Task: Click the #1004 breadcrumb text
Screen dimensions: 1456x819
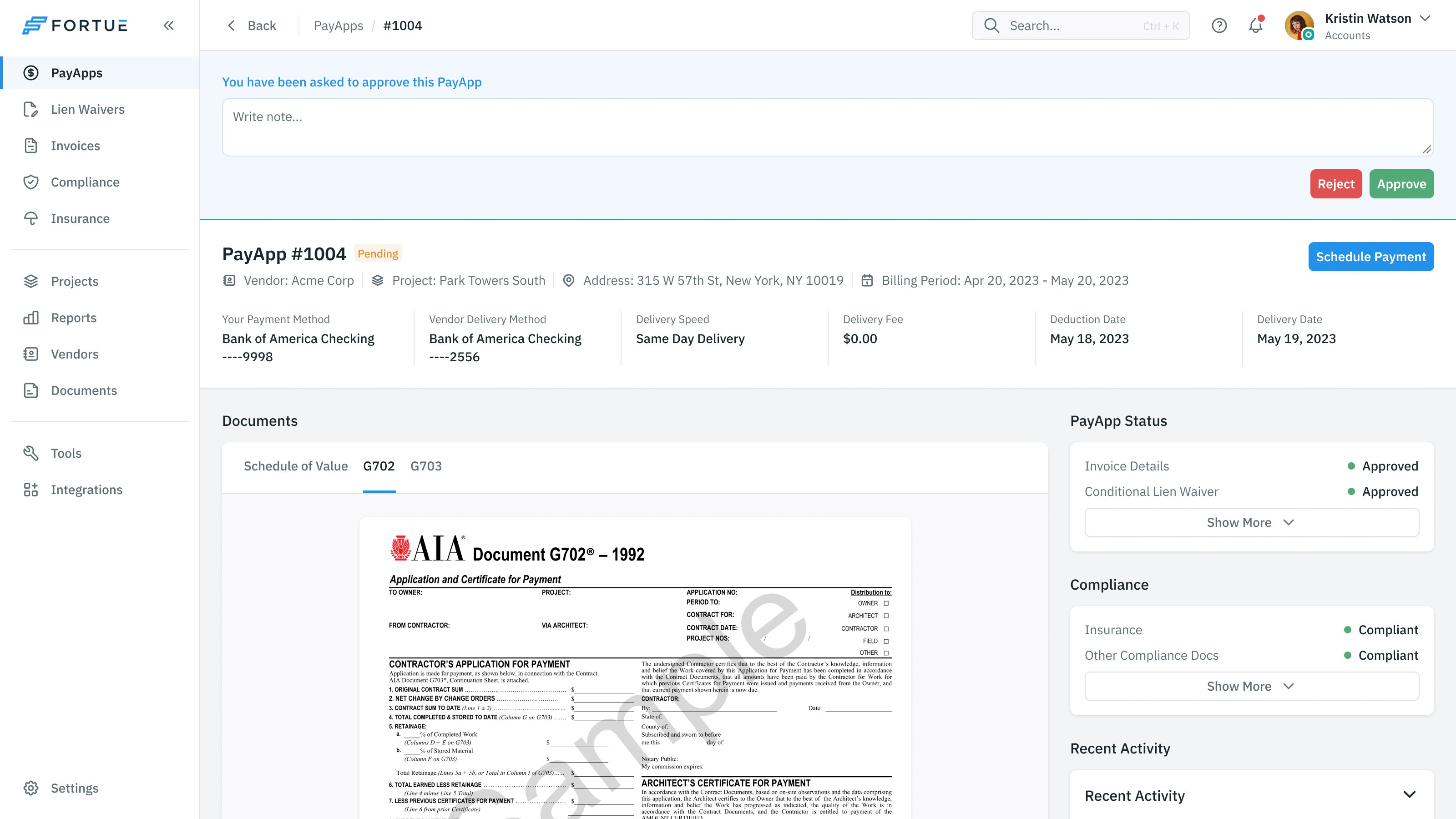Action: point(402,25)
